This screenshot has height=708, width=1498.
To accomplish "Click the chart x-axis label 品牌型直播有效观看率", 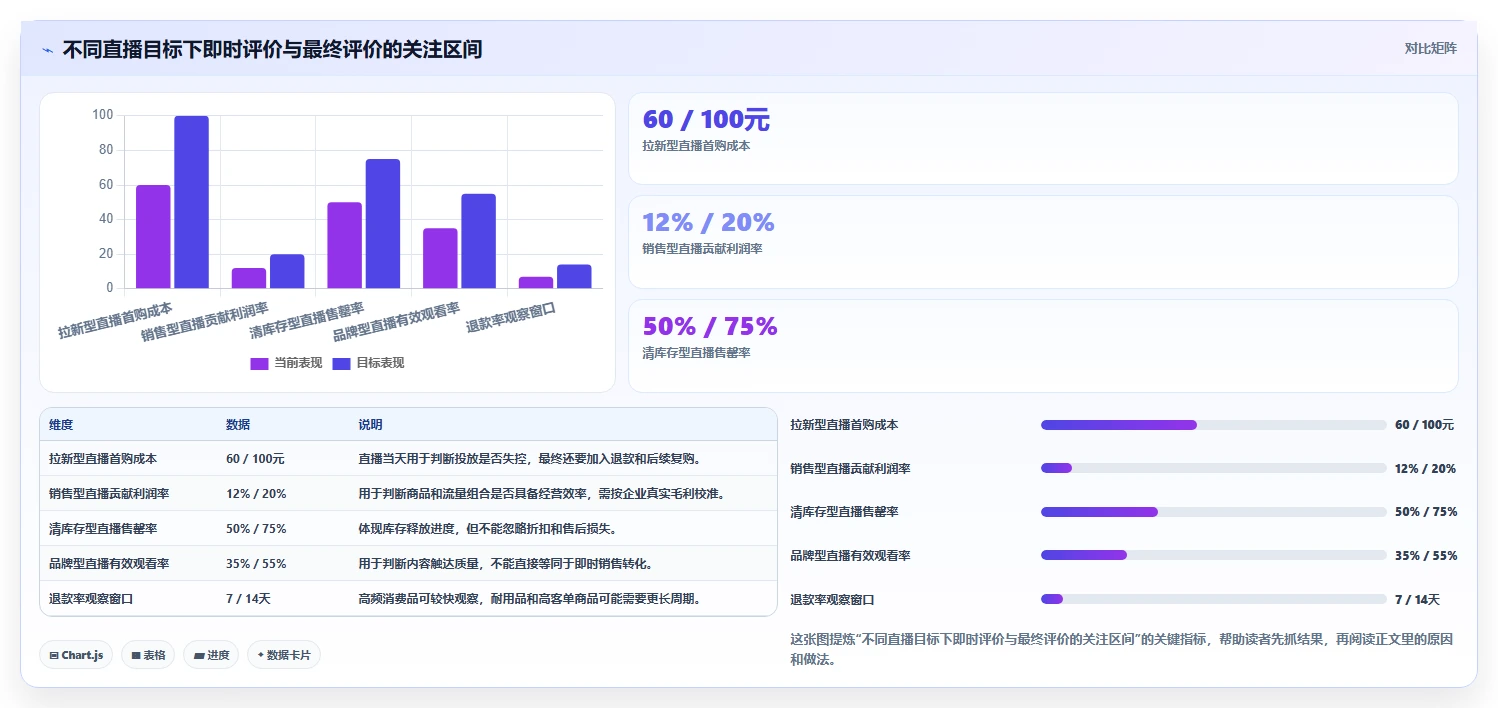I will 397,322.
